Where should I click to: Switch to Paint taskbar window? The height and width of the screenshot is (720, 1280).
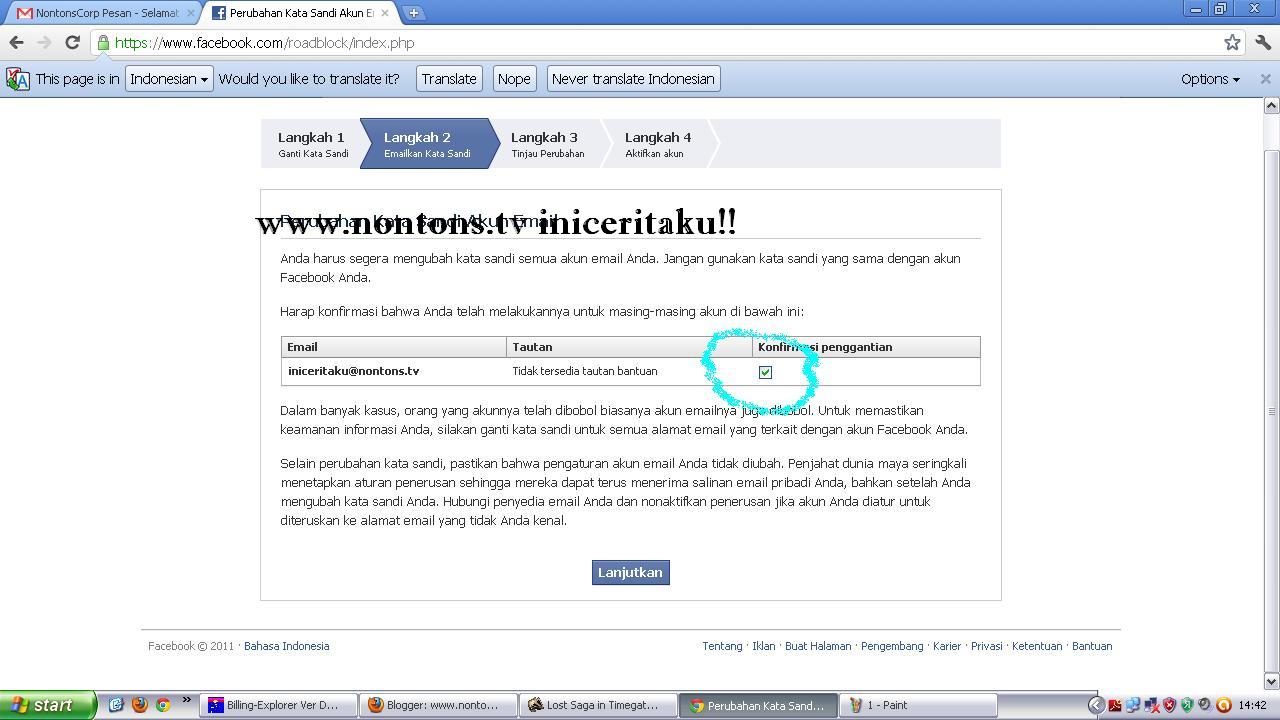click(918, 705)
